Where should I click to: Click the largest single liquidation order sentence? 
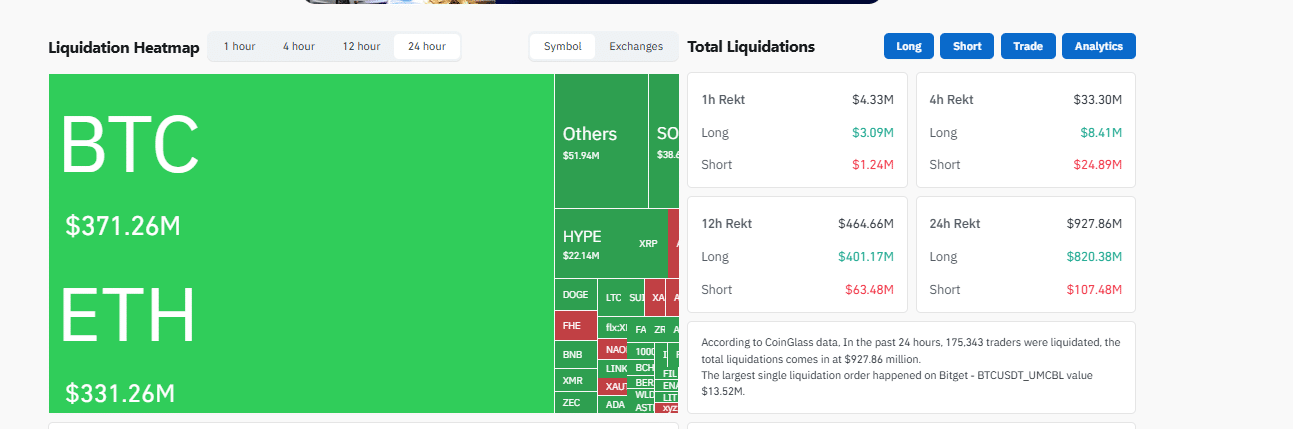pyautogui.click(x=897, y=383)
